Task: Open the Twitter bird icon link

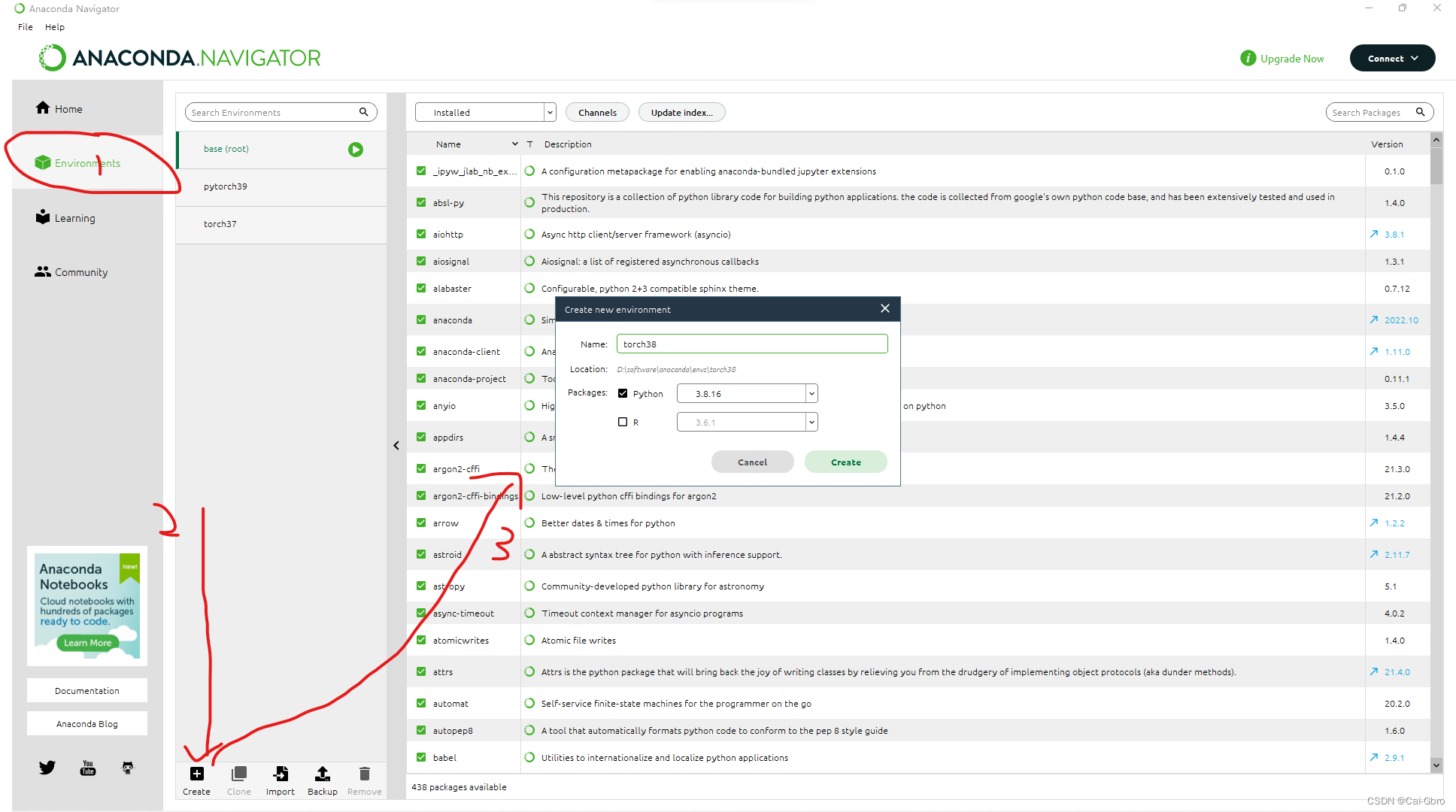Action: click(47, 768)
